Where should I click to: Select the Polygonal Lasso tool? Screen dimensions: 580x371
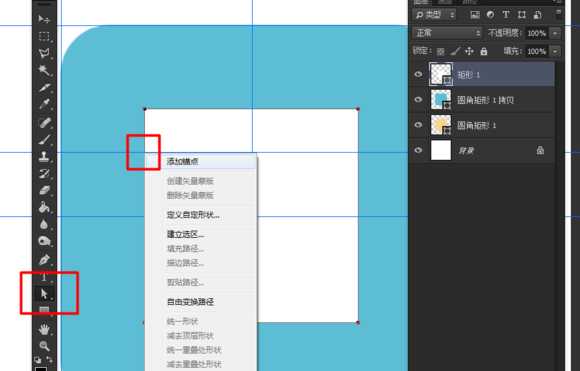point(44,53)
